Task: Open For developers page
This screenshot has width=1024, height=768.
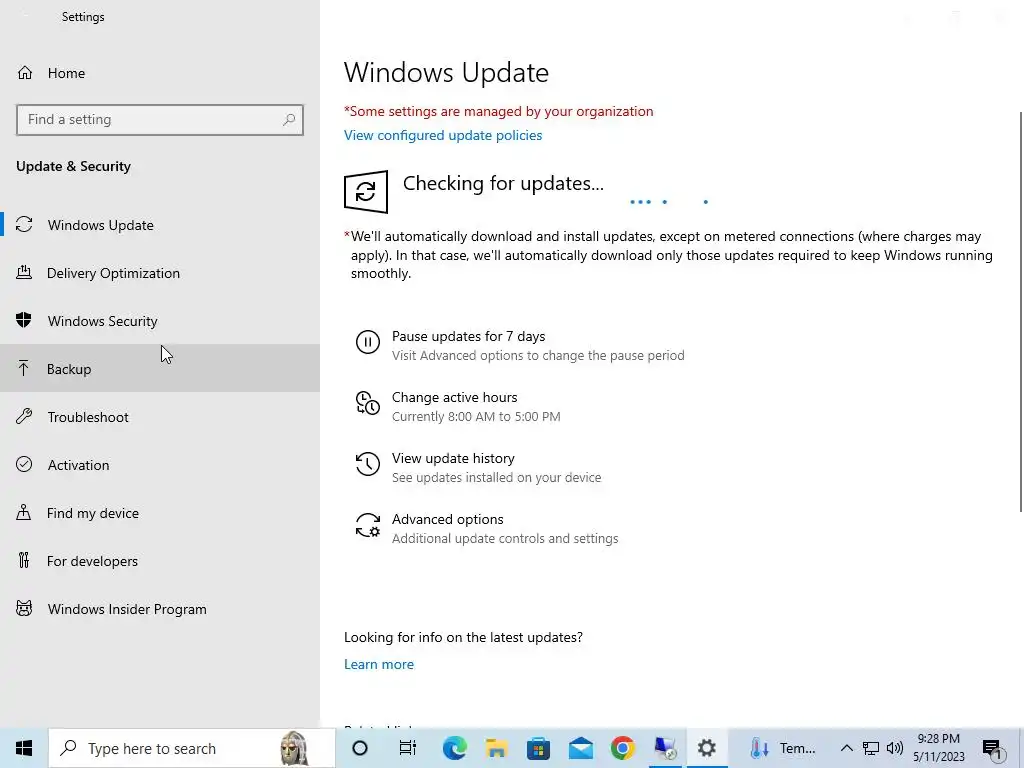Action: click(x=160, y=560)
